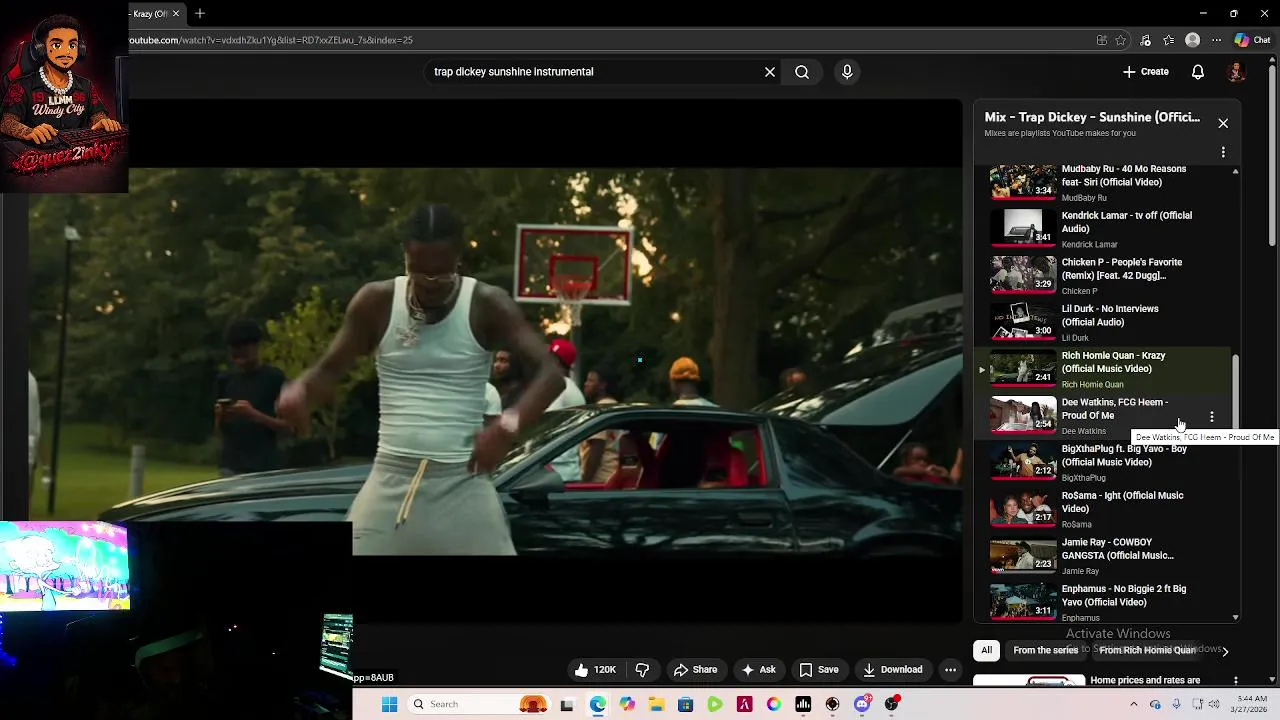Screen dimensions: 1280x720
Task: Select the From Rich Homie Quan chip
Action: [x=1147, y=650]
